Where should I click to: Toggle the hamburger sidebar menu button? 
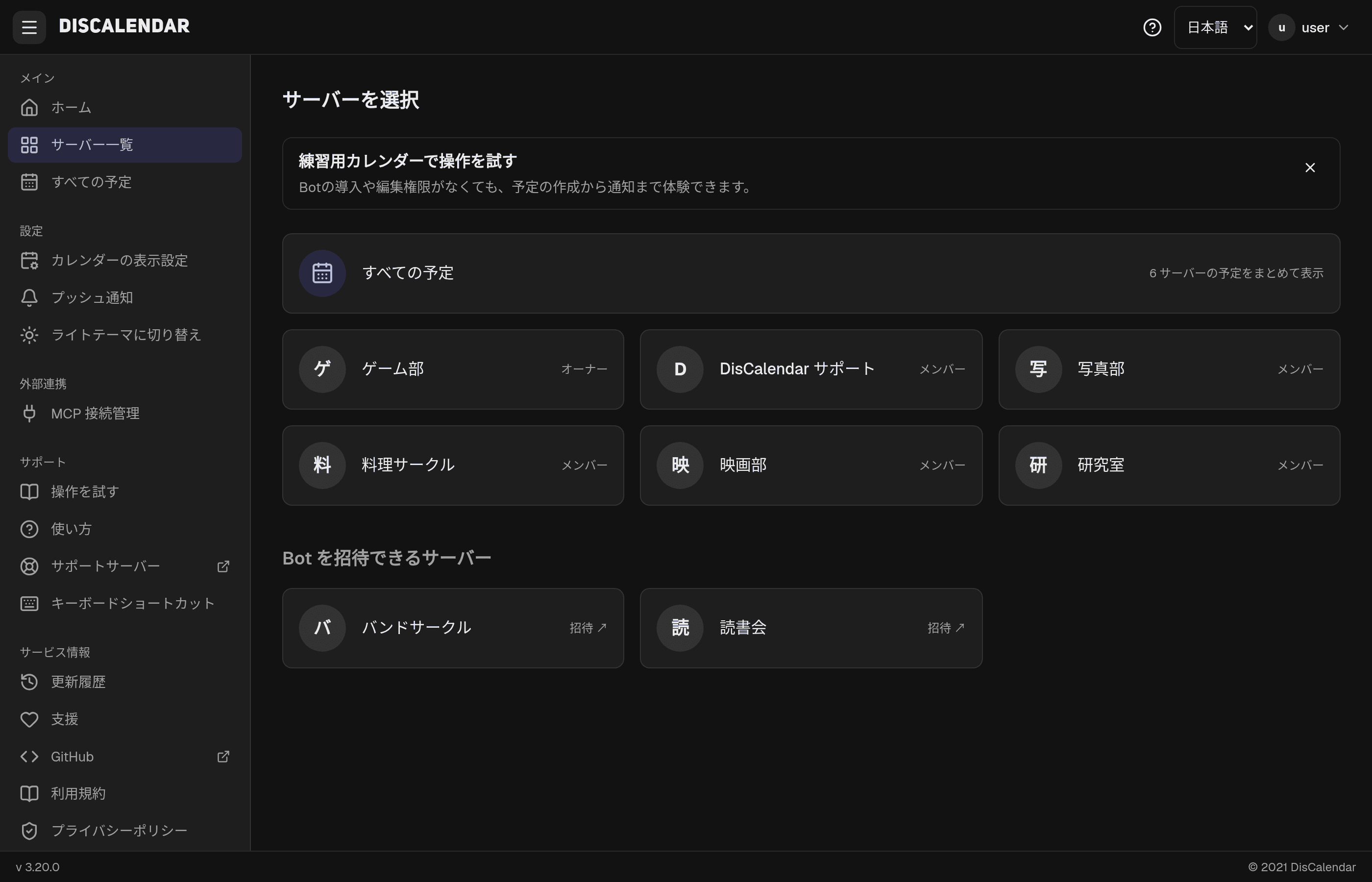tap(29, 27)
